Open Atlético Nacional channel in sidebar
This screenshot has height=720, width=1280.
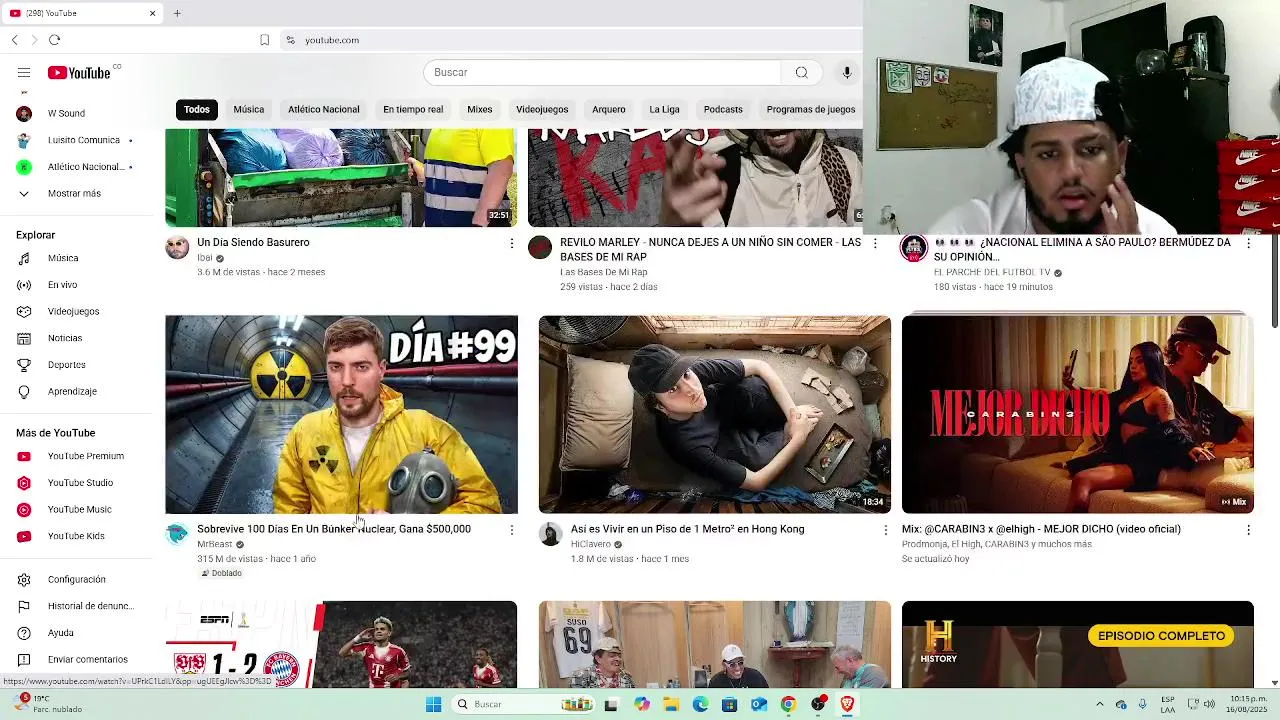(x=75, y=167)
